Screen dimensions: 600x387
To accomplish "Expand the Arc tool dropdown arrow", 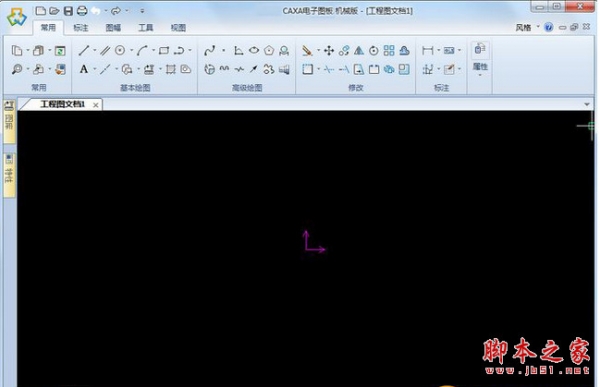I will coord(153,50).
